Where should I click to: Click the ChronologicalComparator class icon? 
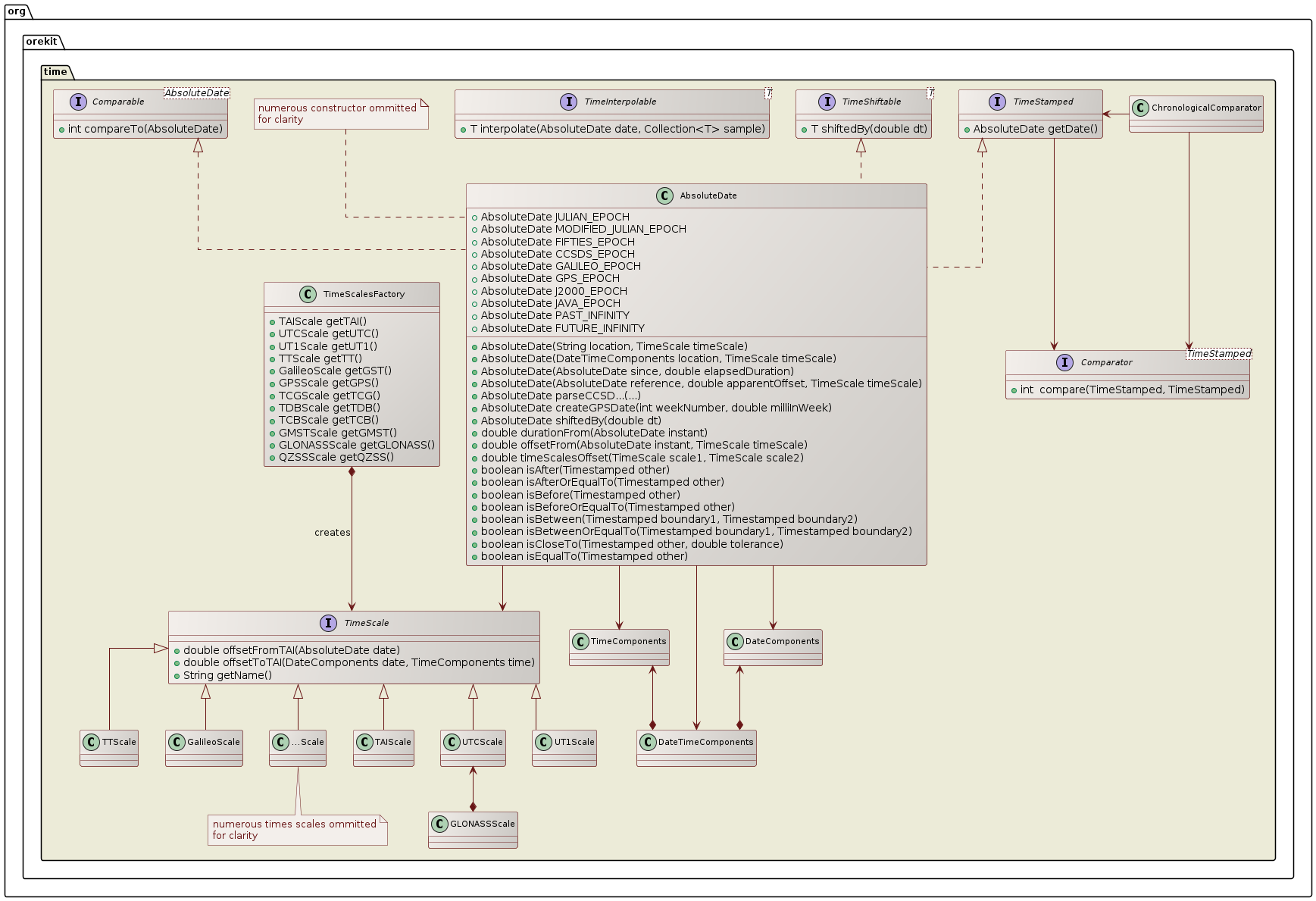(1141, 107)
